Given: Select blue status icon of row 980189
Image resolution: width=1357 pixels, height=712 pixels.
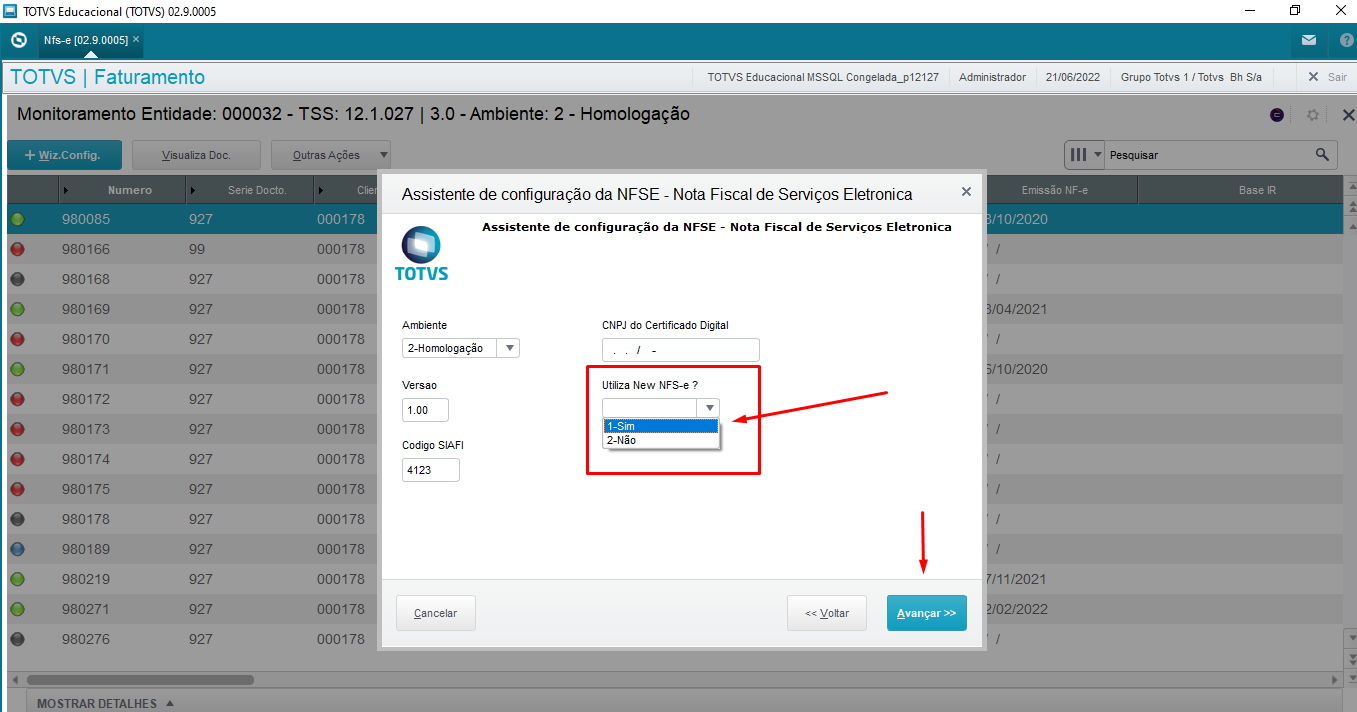Looking at the screenshot, I should [x=18, y=549].
